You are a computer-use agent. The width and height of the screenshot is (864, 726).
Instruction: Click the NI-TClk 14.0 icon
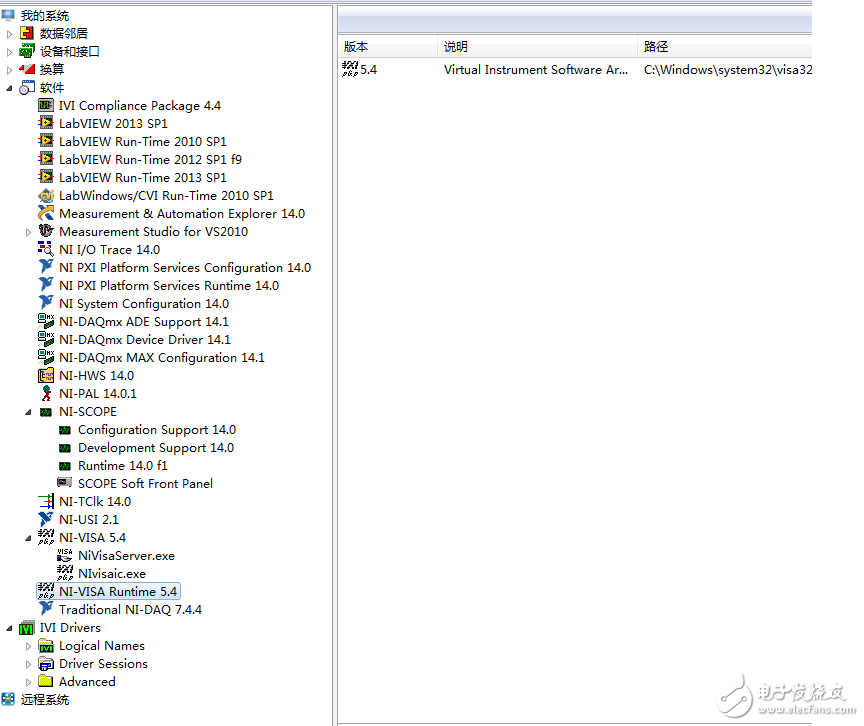[x=46, y=501]
